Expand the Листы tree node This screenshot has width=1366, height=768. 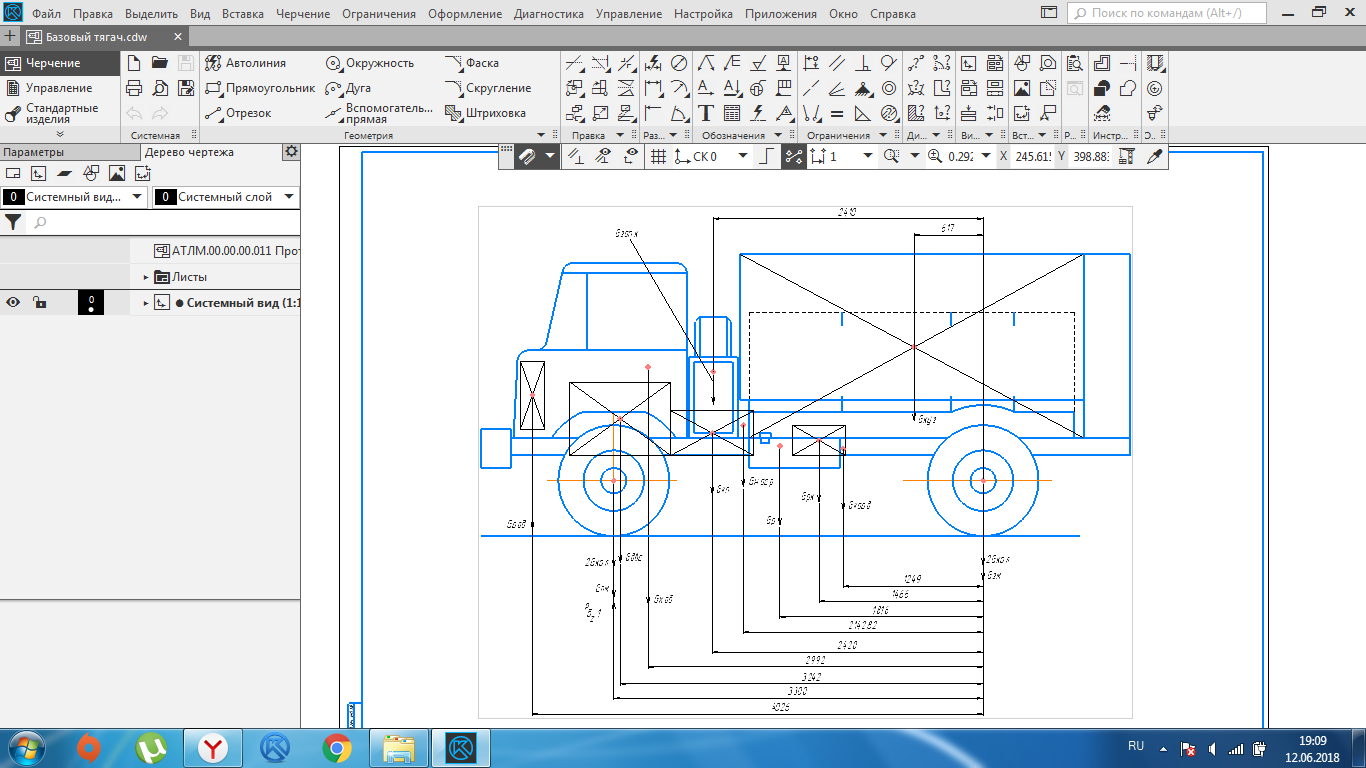pyautogui.click(x=146, y=277)
